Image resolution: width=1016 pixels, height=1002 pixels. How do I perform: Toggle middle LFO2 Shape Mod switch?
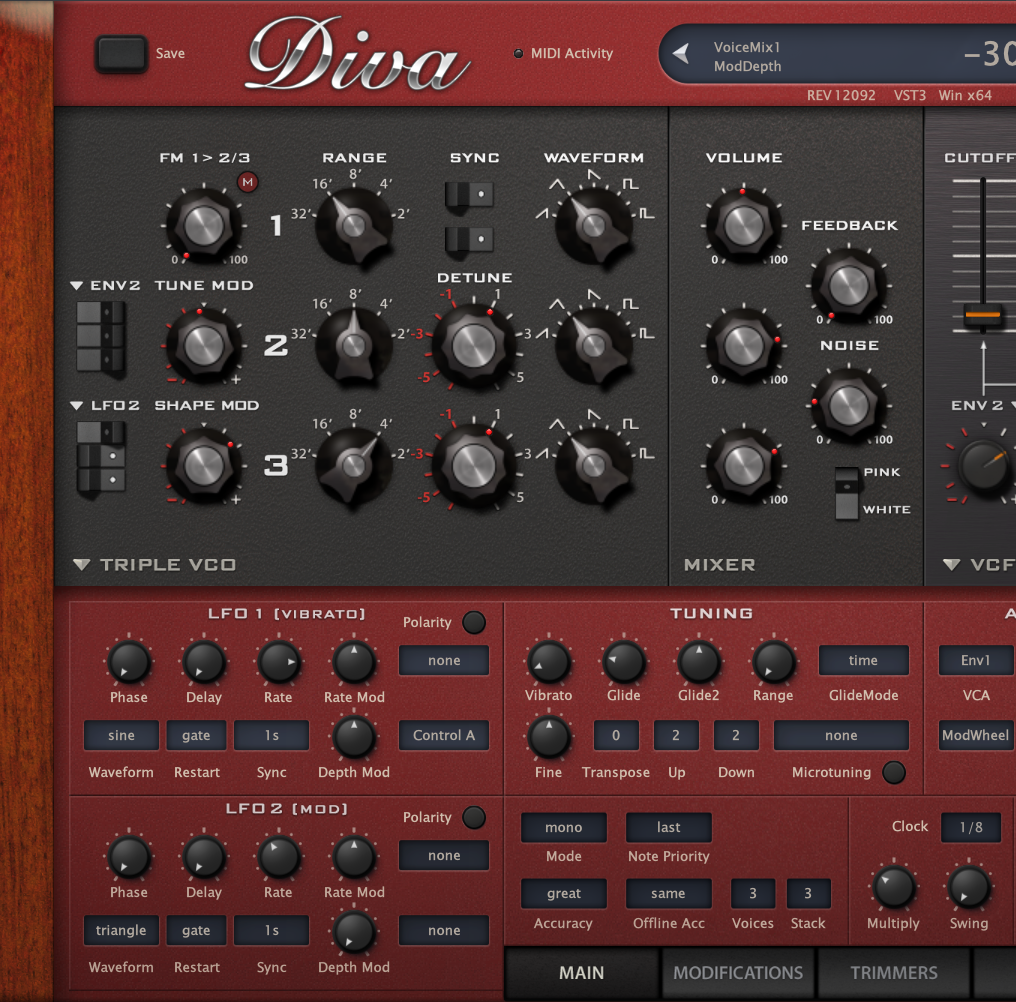click(x=100, y=456)
